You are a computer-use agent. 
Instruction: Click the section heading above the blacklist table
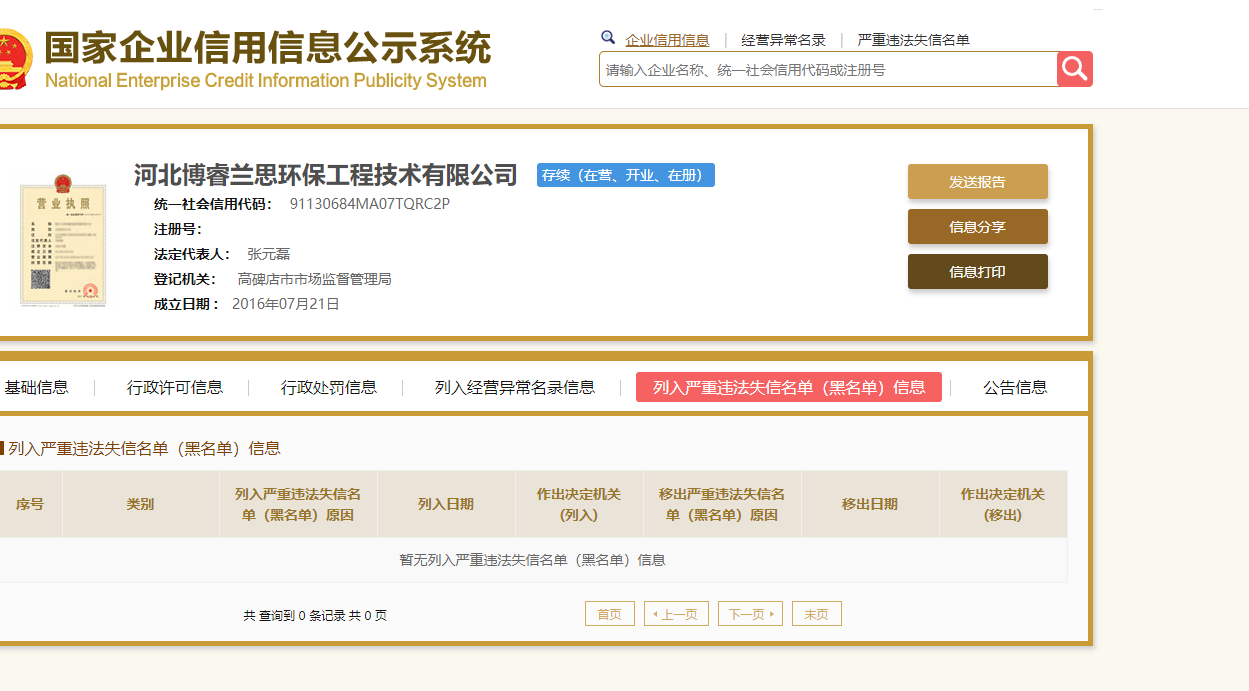pos(144,448)
